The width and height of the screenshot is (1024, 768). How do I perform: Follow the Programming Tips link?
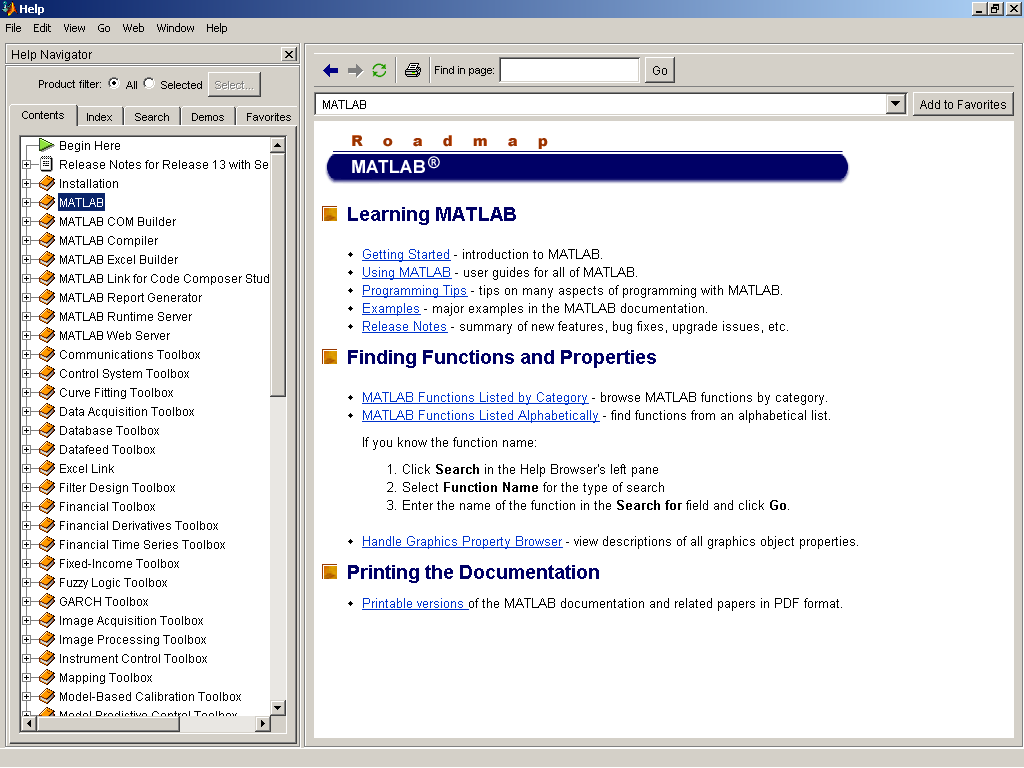414,291
